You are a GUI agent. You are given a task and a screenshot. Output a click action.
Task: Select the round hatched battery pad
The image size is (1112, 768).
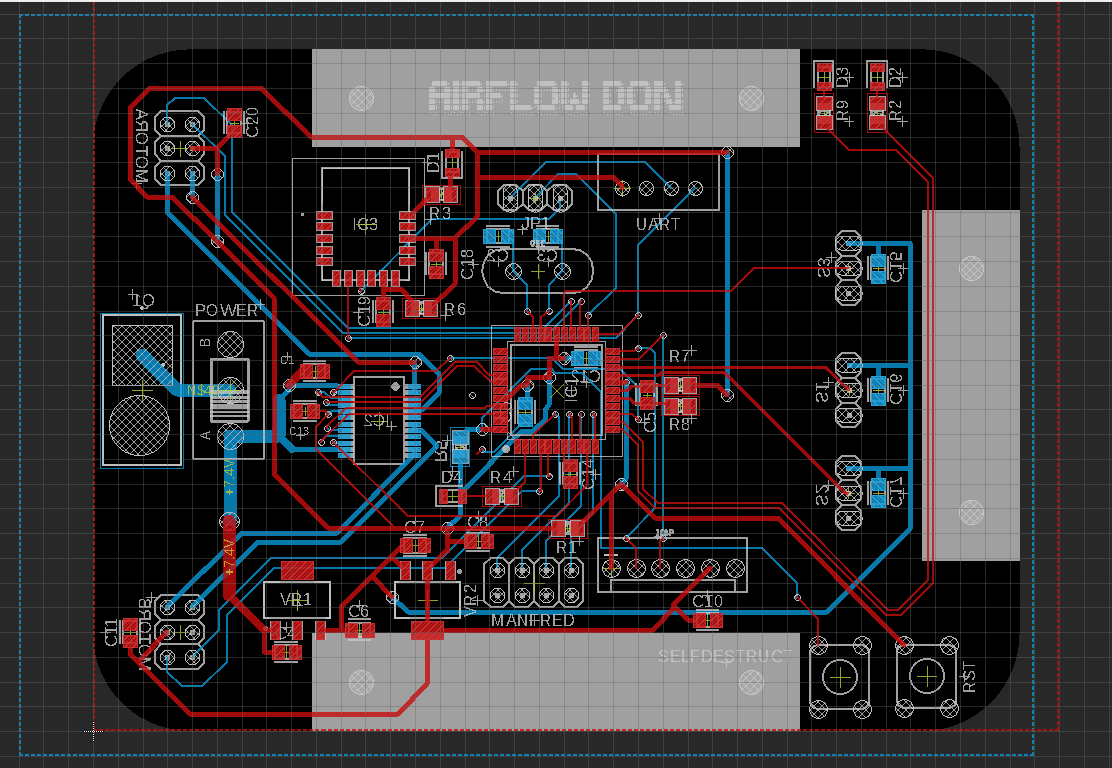coord(140,425)
